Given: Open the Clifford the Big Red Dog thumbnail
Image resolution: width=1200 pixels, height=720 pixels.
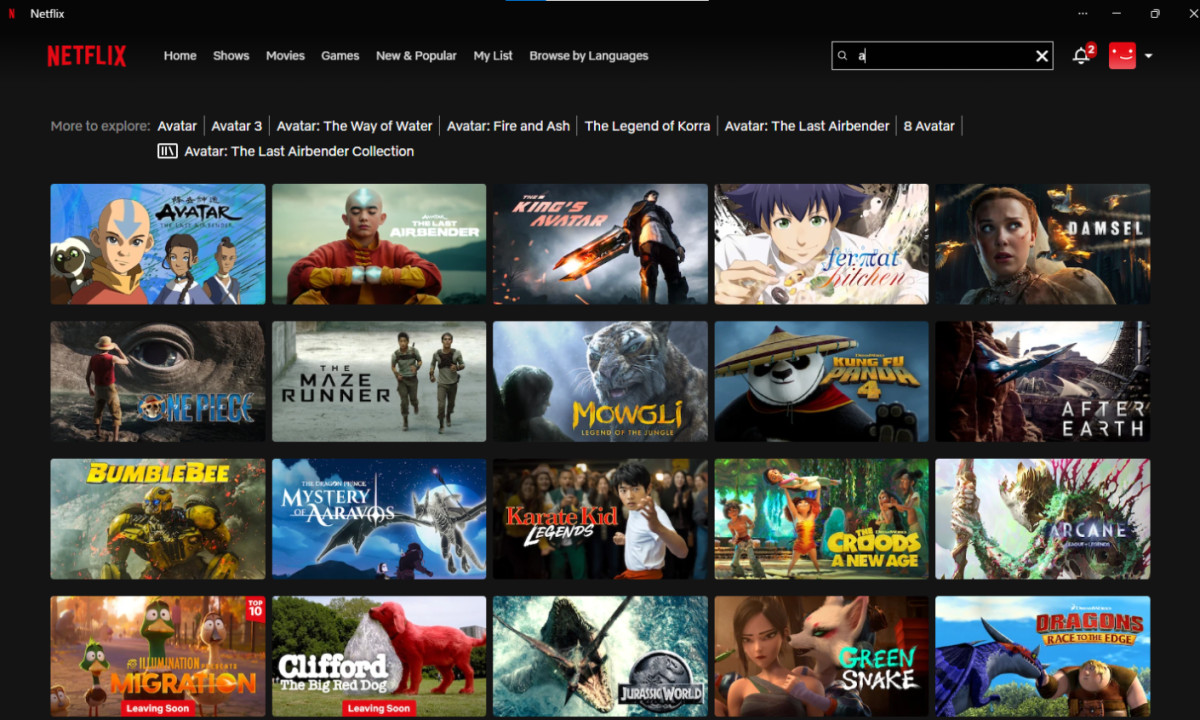Looking at the screenshot, I should click(379, 656).
